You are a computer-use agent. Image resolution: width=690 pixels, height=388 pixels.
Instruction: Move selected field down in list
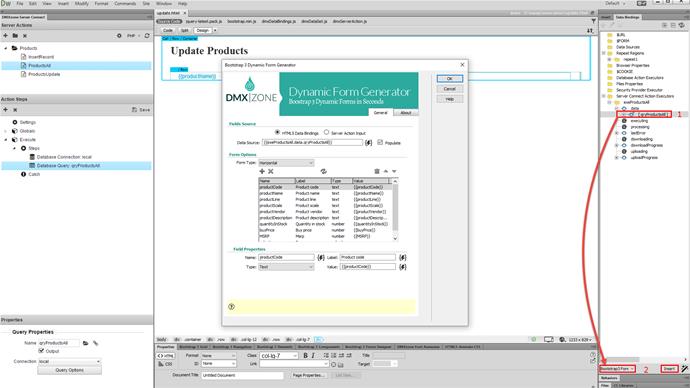pyautogui.click(x=394, y=172)
